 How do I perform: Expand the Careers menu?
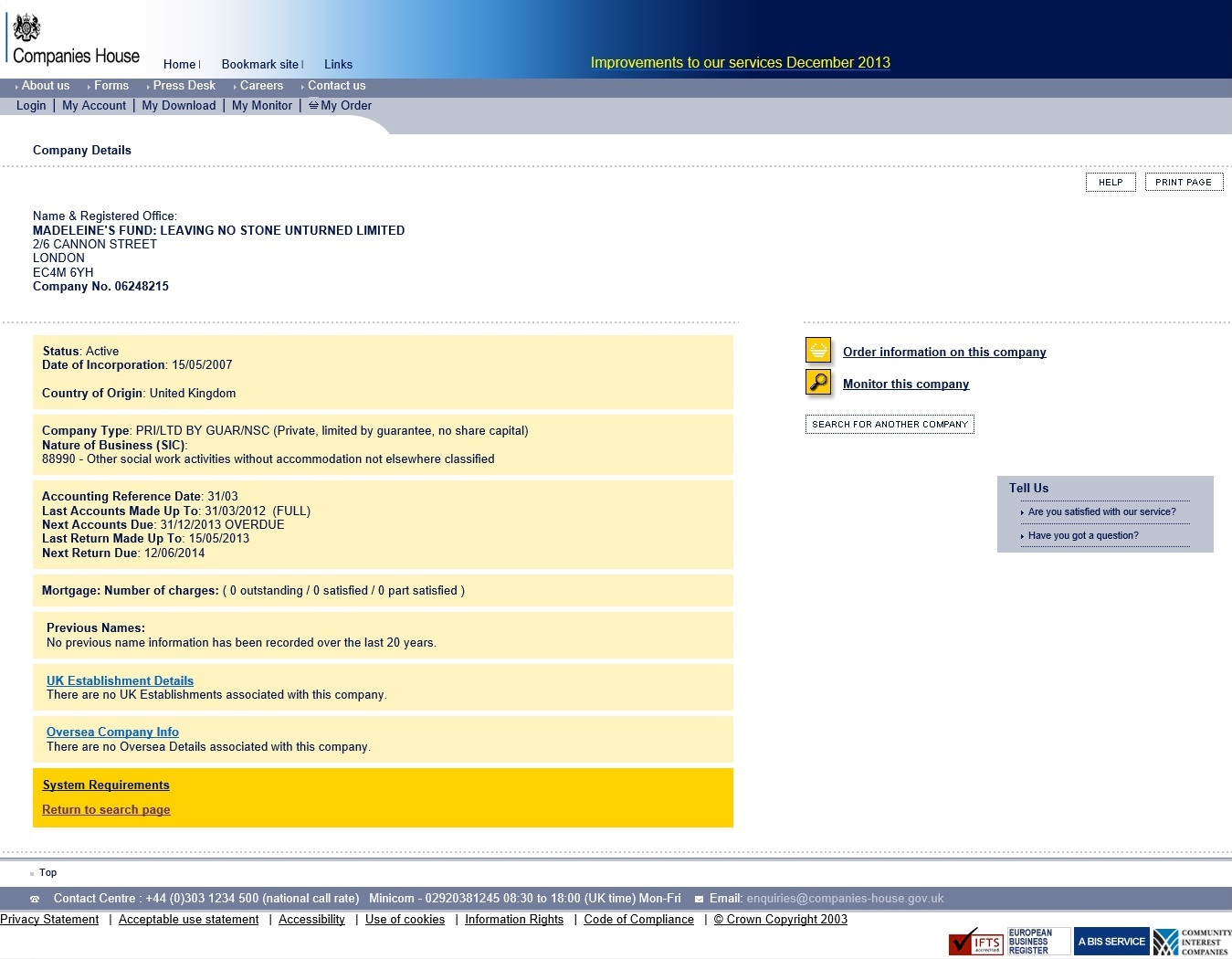click(x=261, y=86)
